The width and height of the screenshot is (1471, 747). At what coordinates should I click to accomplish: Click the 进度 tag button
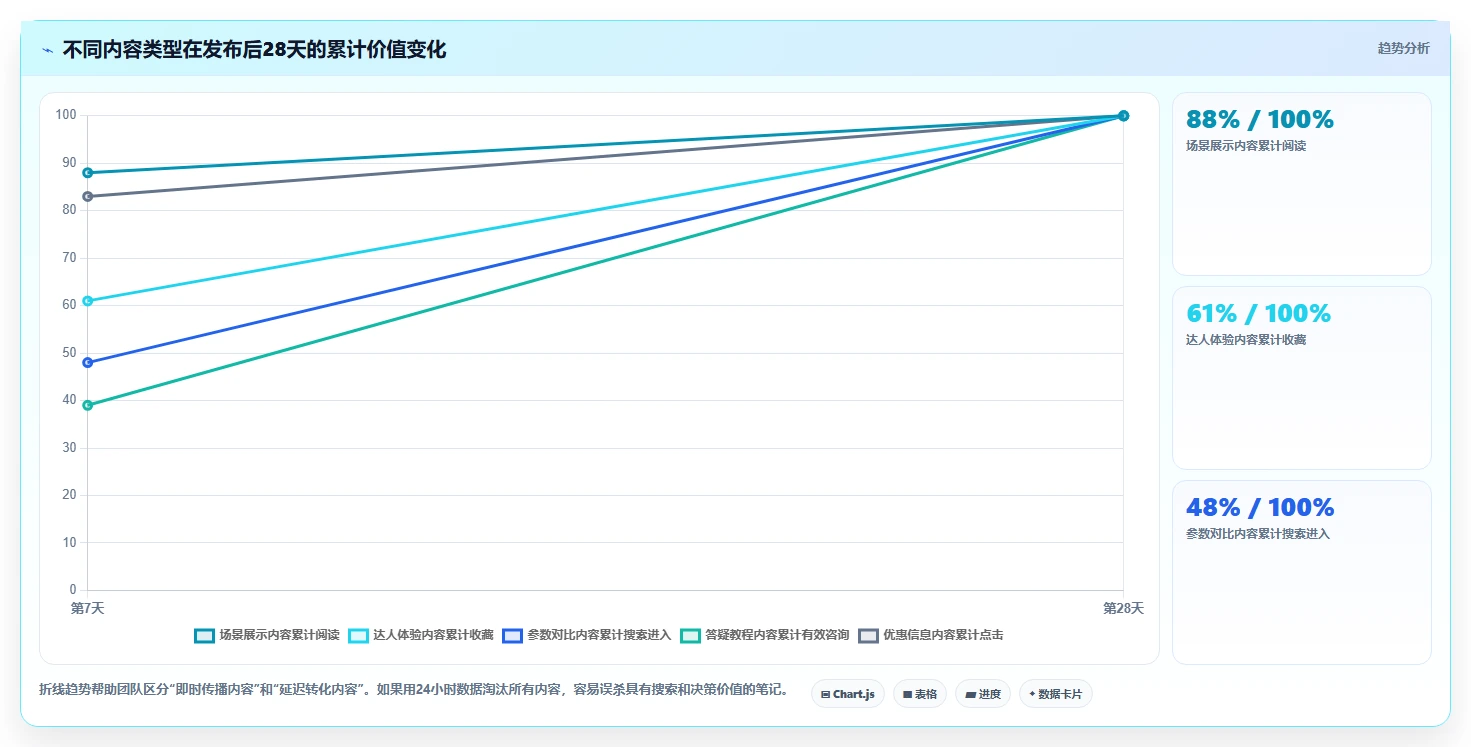coord(983,694)
